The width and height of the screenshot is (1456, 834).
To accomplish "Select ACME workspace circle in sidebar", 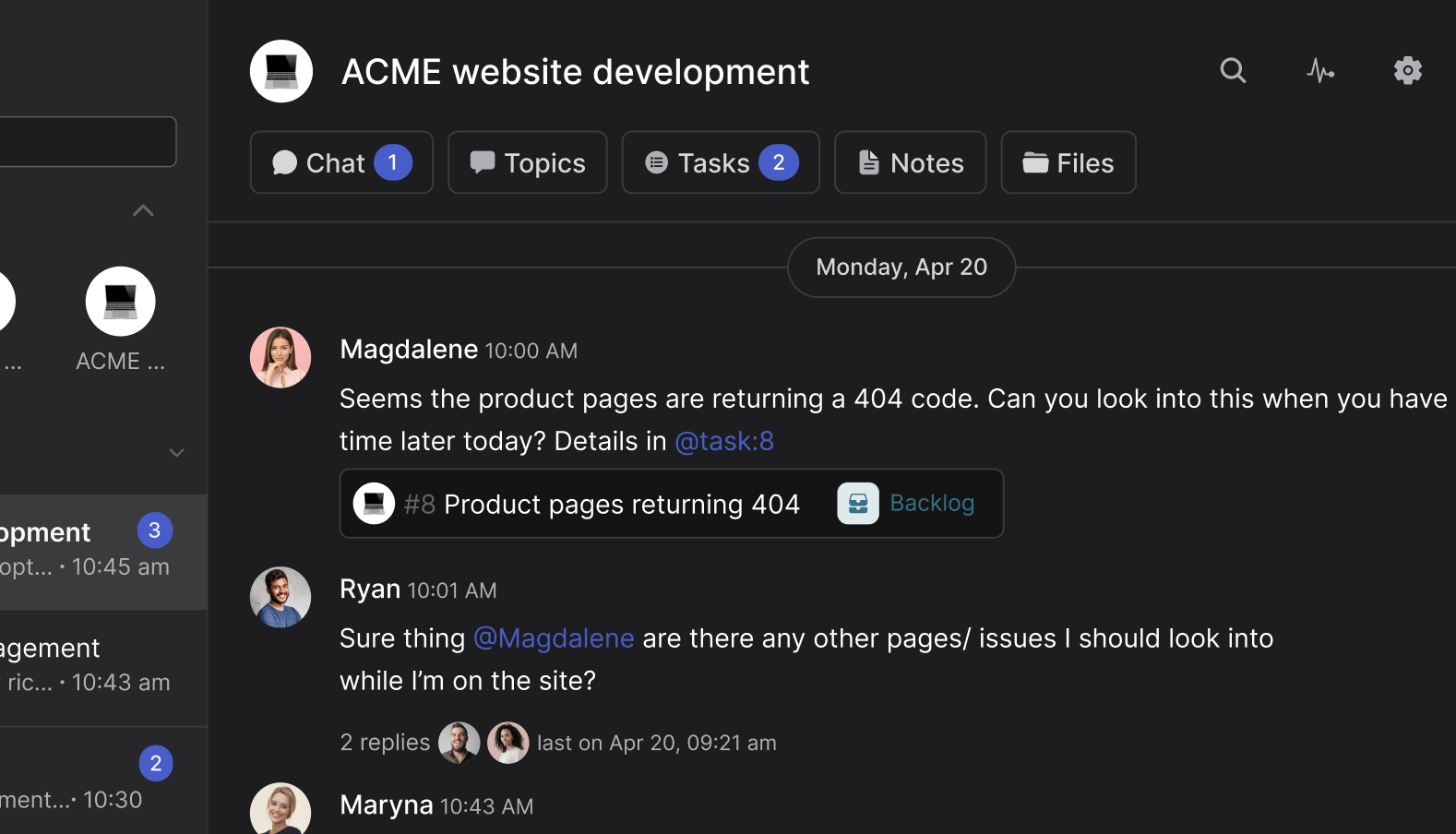I will [120, 302].
